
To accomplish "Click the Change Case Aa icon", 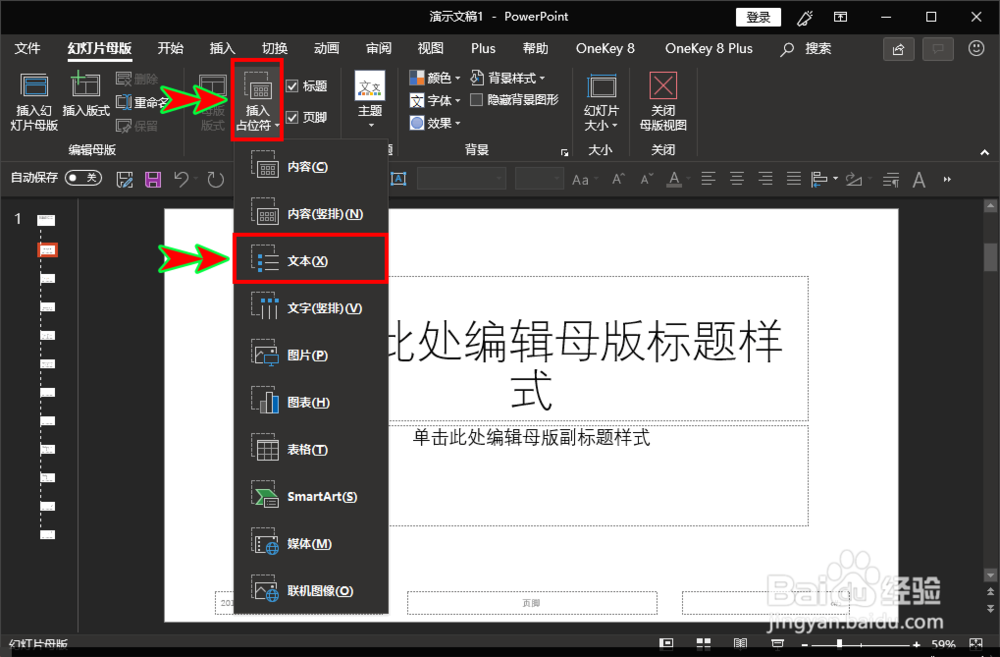I will [x=580, y=180].
